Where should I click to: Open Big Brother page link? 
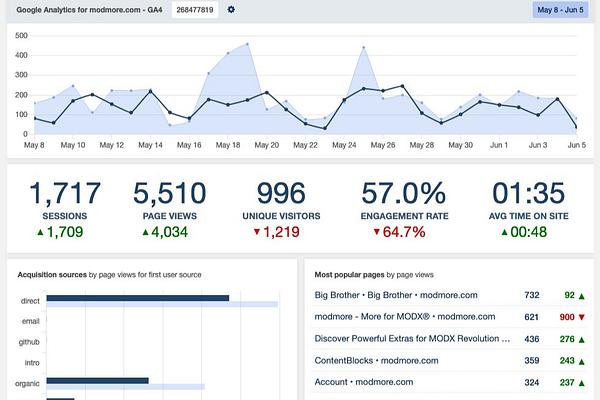tap(396, 295)
